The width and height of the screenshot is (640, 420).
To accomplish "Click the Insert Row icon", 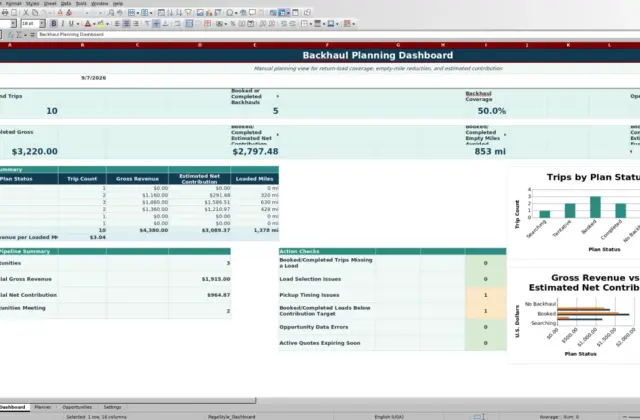I will (x=131, y=13).
